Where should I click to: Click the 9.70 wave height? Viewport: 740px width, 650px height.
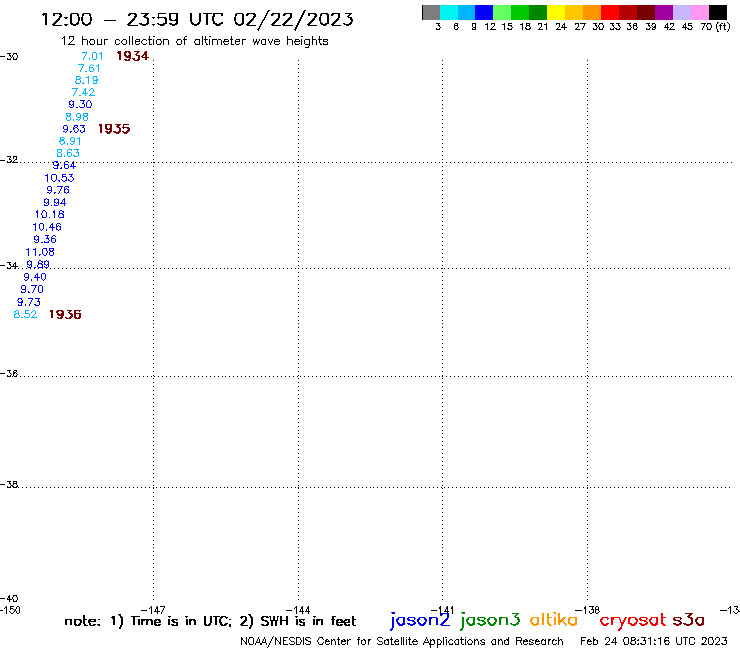tap(32, 289)
